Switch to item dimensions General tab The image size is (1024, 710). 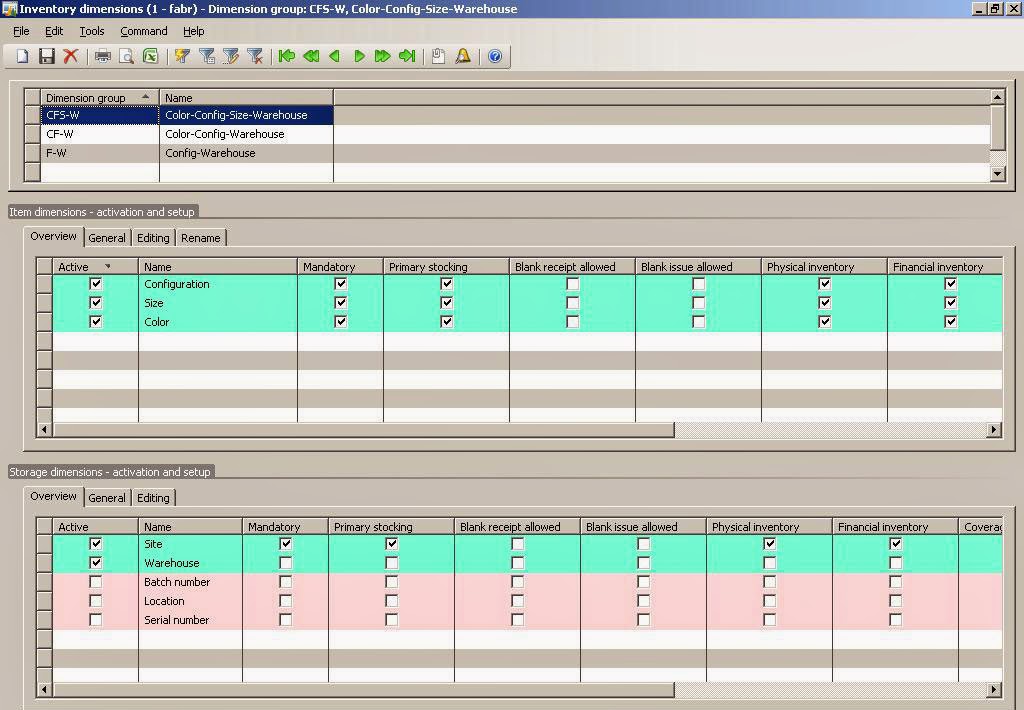tap(106, 238)
